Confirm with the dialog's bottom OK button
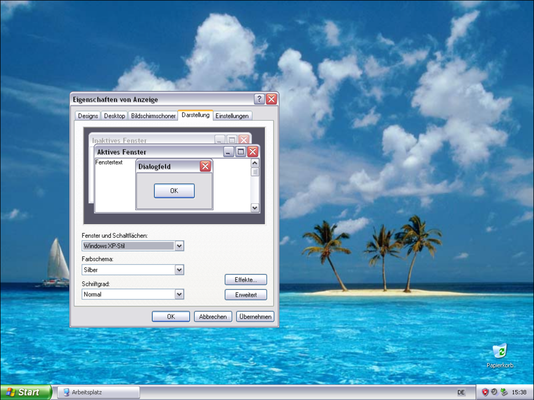Screen dimensions: 534x400 [x=171, y=316]
